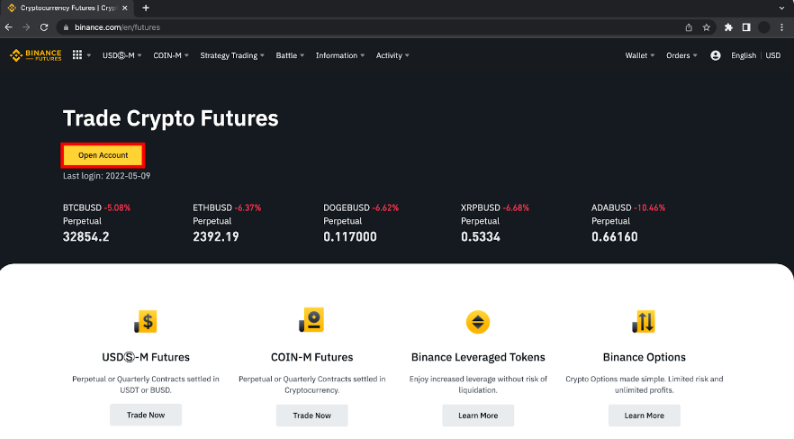
Task: Bookmark this page with star icon
Action: coord(706,27)
